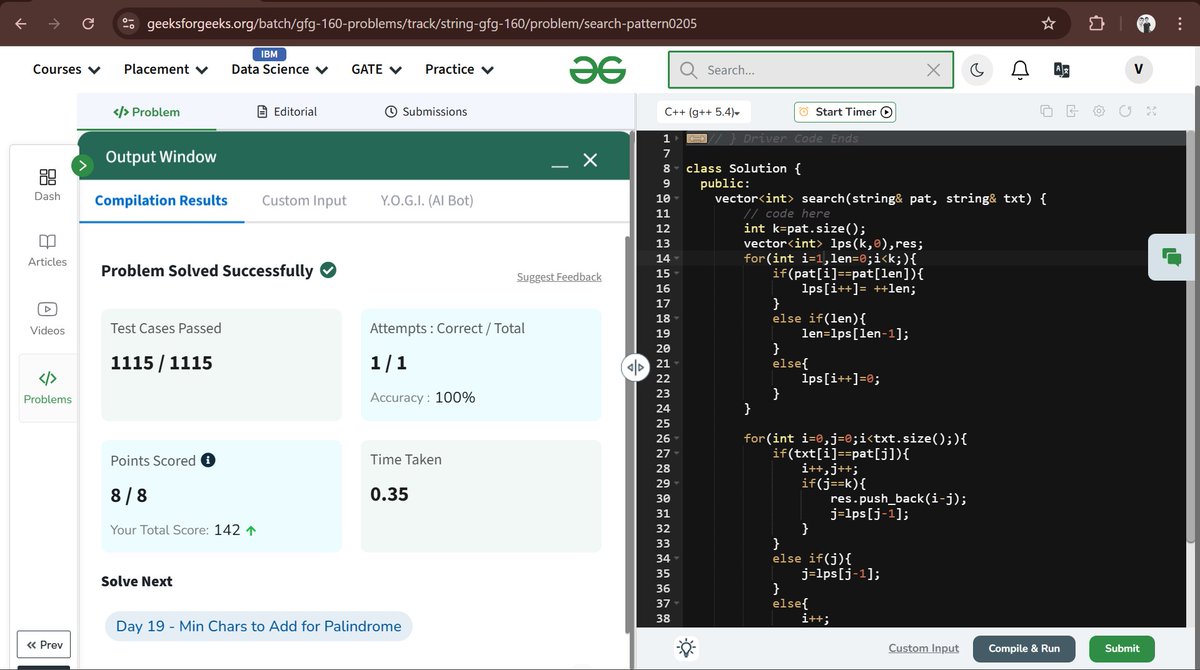Click the green arrow sidebar expander
The height and width of the screenshot is (670, 1200).
[x=82, y=166]
